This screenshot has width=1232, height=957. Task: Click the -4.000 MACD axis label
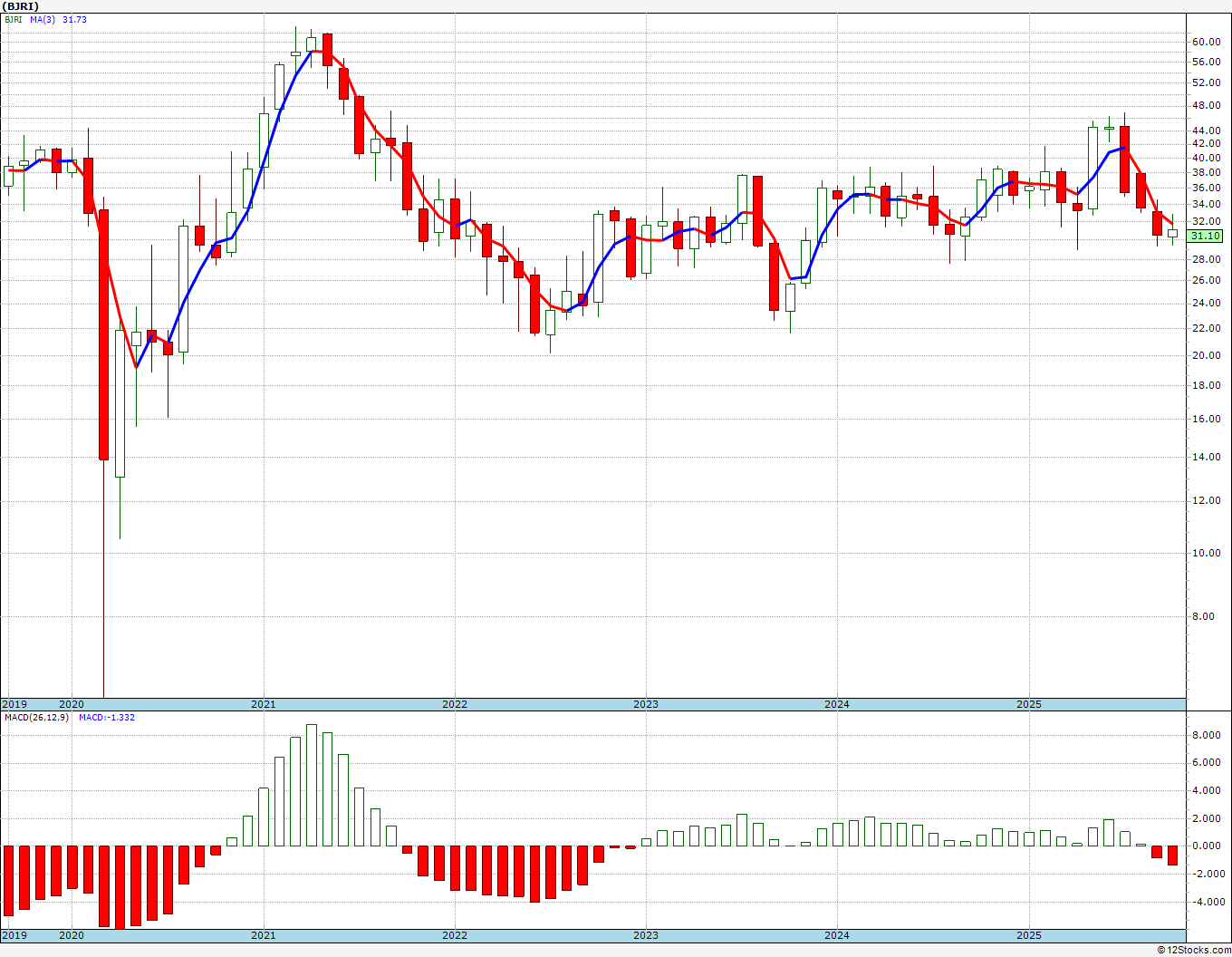click(1204, 902)
